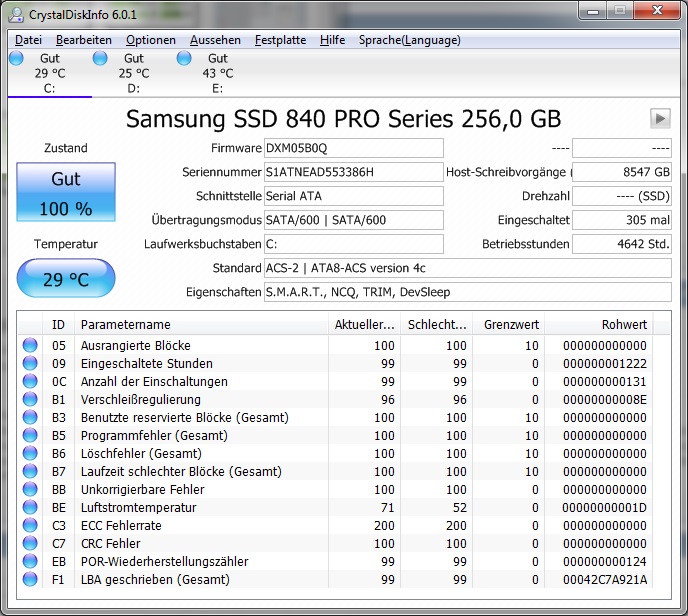Click status icon of Unkorrigierbare Fehler row
Image resolution: width=688 pixels, height=616 pixels.
[30, 489]
